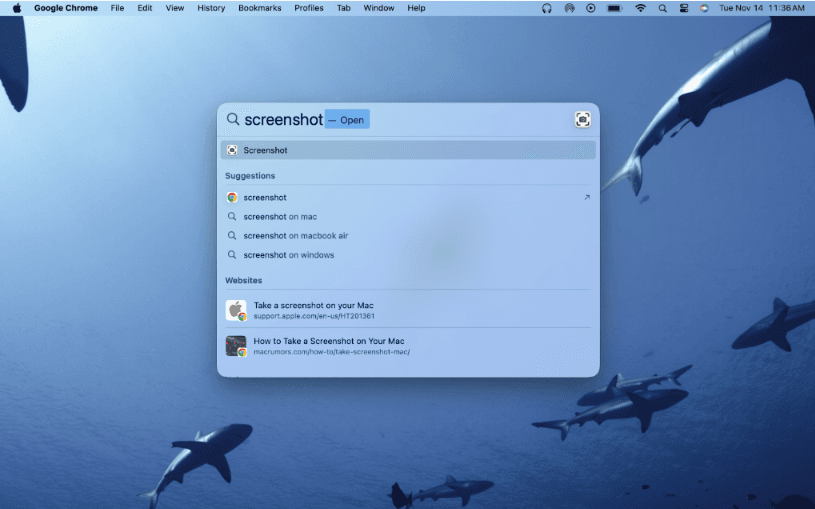Screen dimensions: 815x509
Task: Click the Spotlight search text field
Action: click(x=283, y=120)
